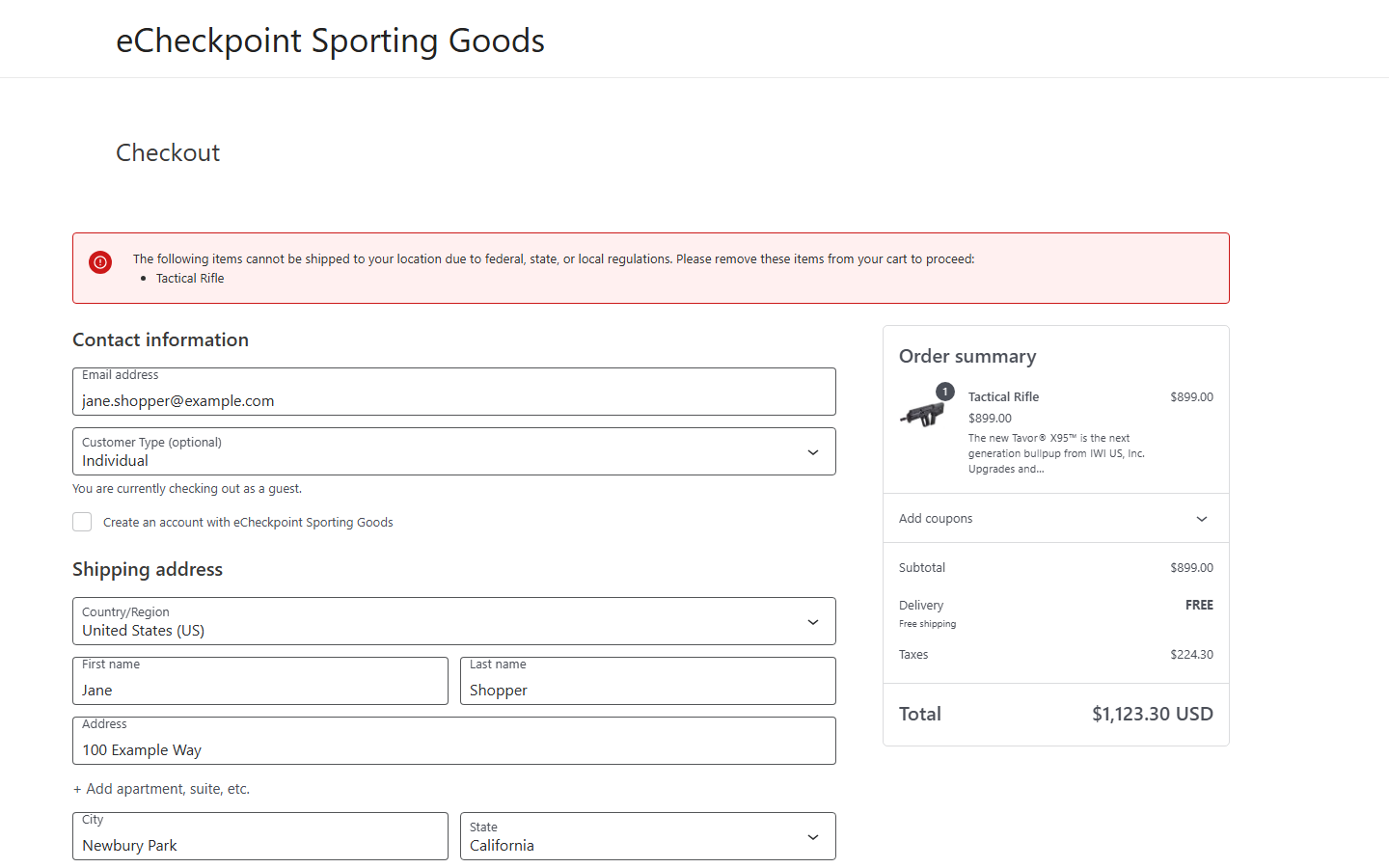Tick Create an account with eCheckpoint checkbox
This screenshot has width=1389, height=868.
pyautogui.click(x=82, y=522)
